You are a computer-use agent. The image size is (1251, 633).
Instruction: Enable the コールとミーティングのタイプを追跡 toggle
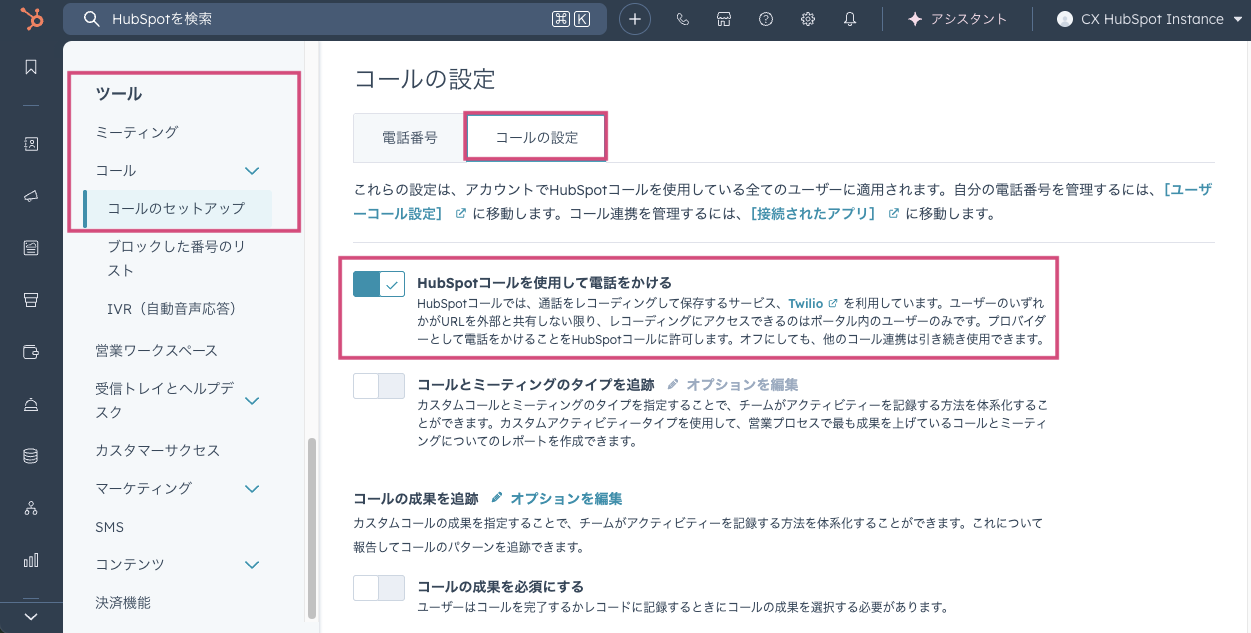[379, 386]
